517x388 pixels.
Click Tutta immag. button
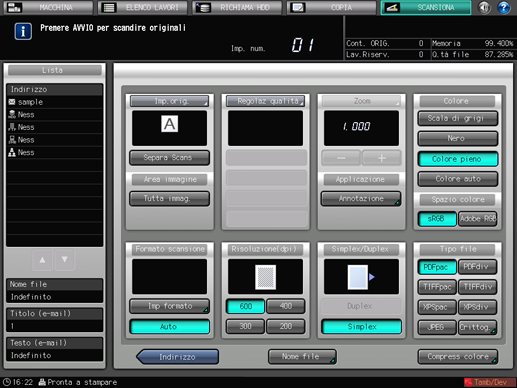169,198
